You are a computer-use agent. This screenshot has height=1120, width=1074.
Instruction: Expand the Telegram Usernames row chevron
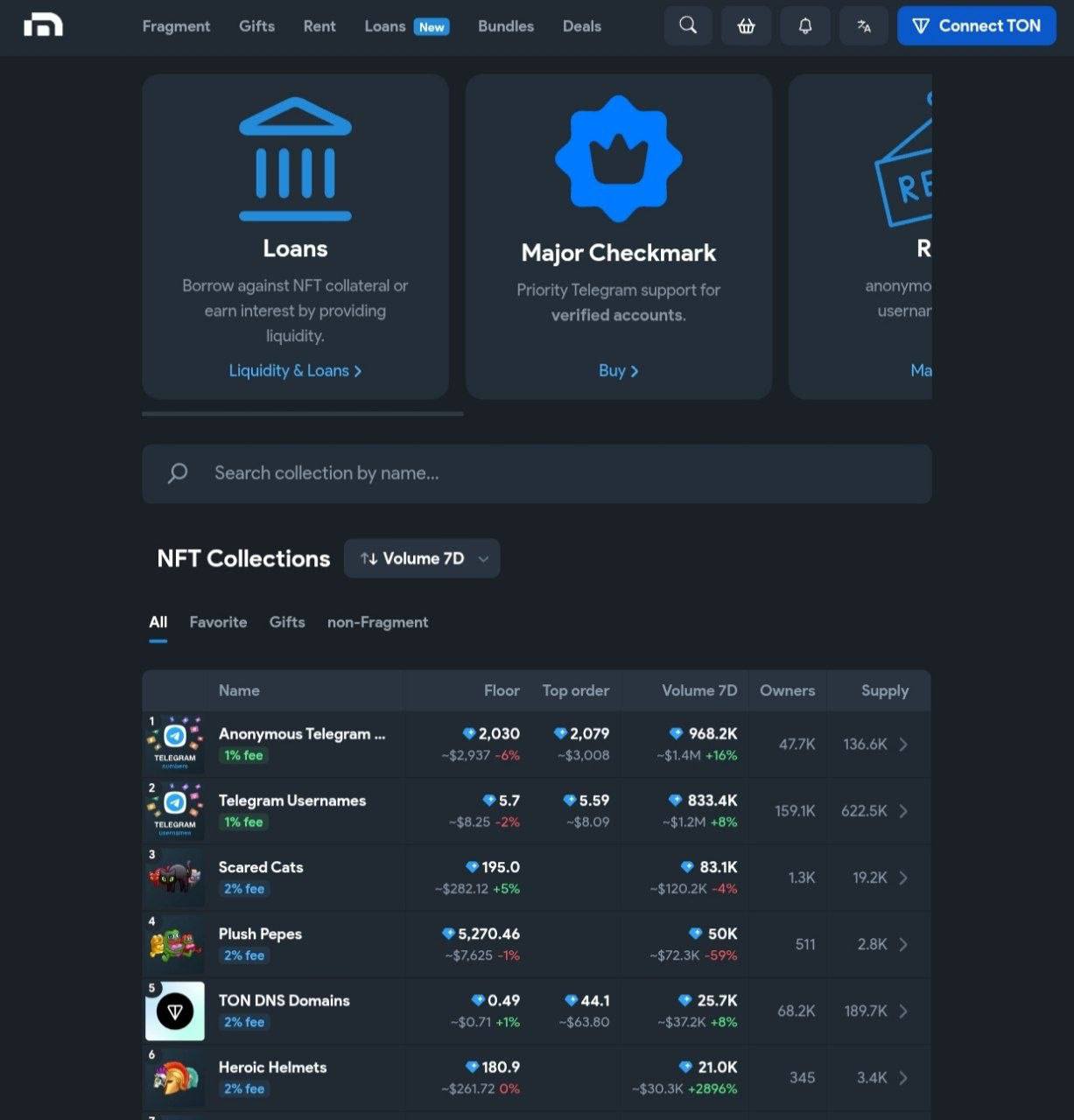click(x=903, y=811)
